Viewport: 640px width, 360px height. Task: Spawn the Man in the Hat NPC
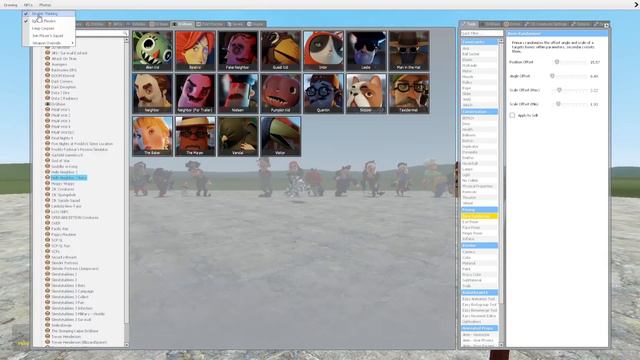pyautogui.click(x=409, y=51)
